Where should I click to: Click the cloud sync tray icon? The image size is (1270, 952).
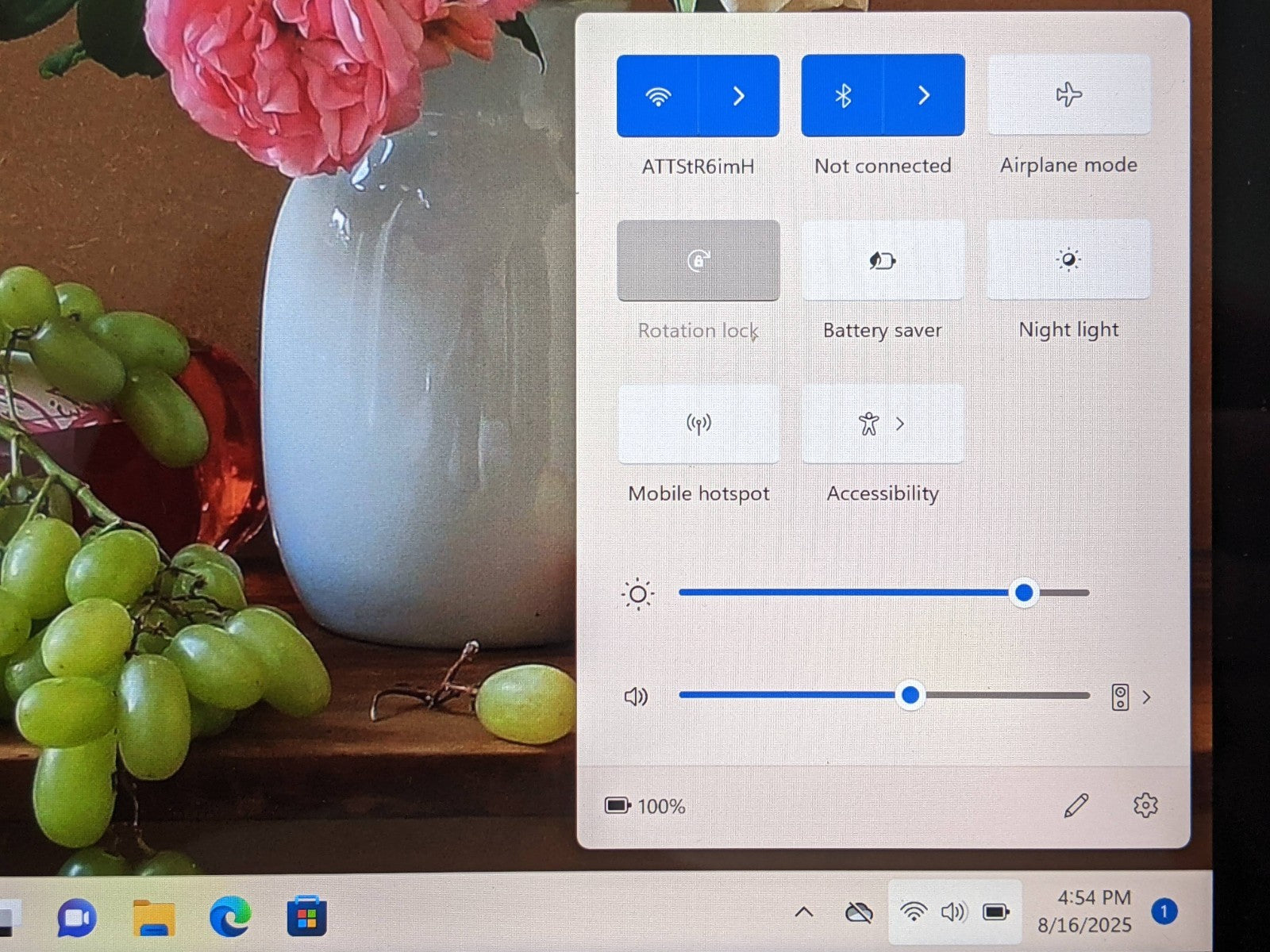coord(858,912)
